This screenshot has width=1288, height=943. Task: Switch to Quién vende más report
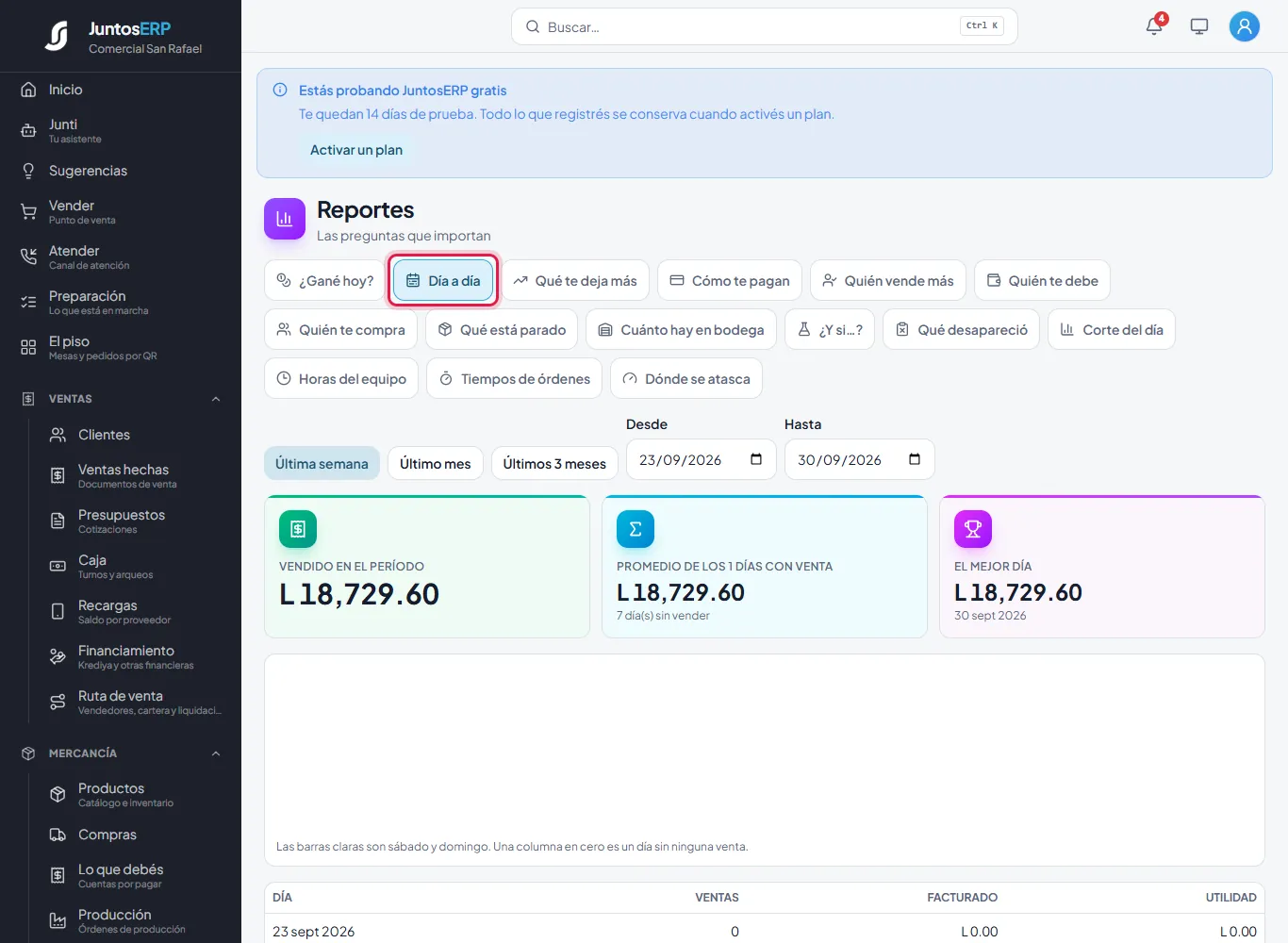pos(888,280)
